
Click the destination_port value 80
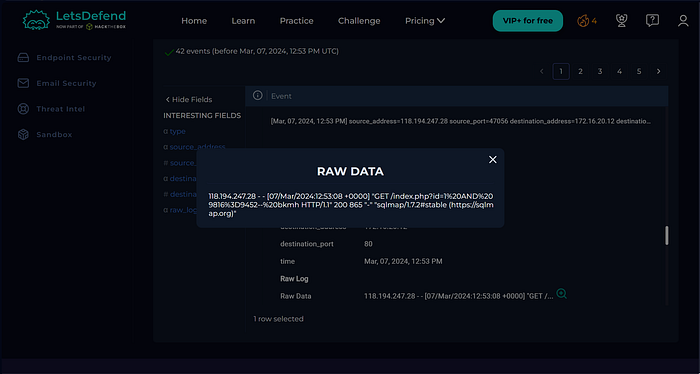tap(368, 244)
